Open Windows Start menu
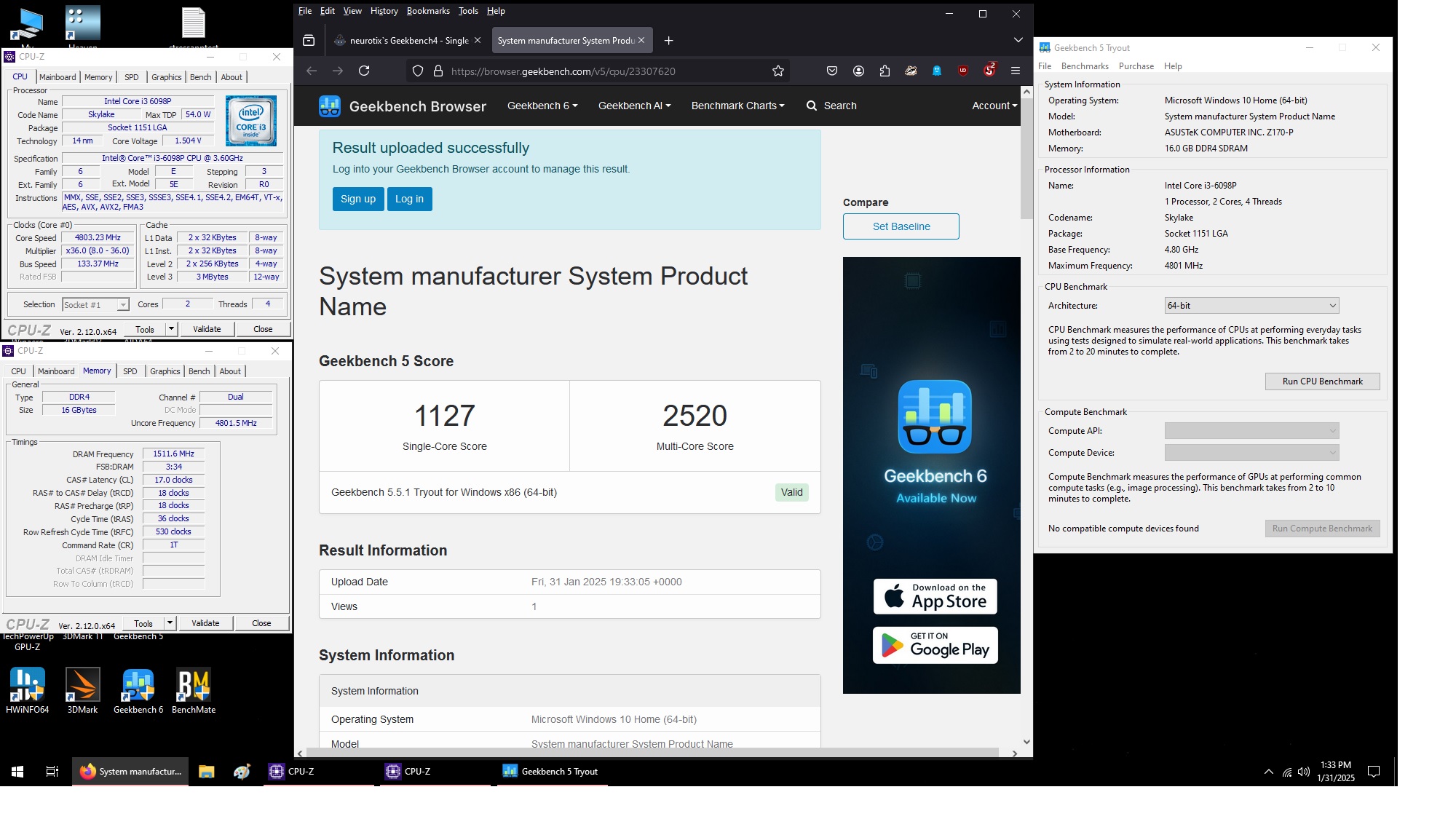This screenshot has width=1456, height=819. pyautogui.click(x=17, y=771)
